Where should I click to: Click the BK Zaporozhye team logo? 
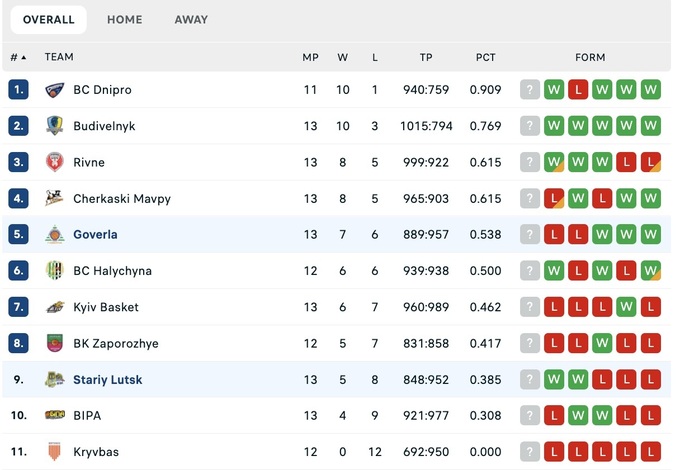tap(55, 343)
